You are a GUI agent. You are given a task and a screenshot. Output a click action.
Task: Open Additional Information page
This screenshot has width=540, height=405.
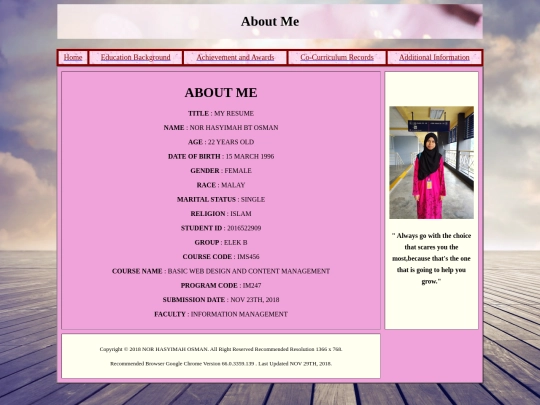coord(434,58)
